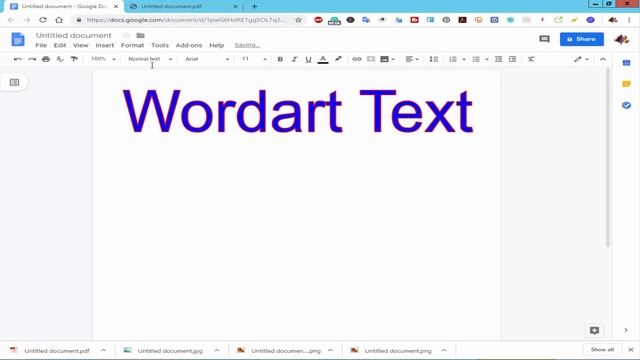Screen dimensions: 640x360
Task: Open the Calendar side panel icon
Action: click(627, 63)
